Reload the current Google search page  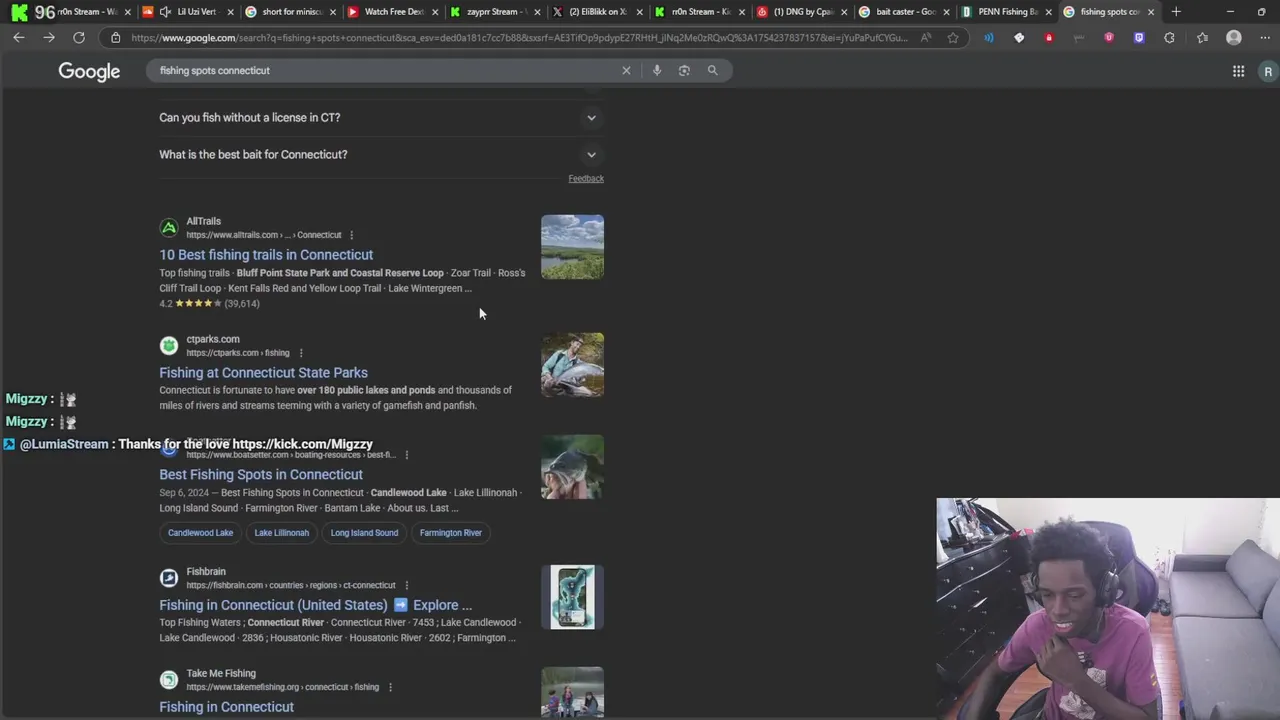point(79,38)
